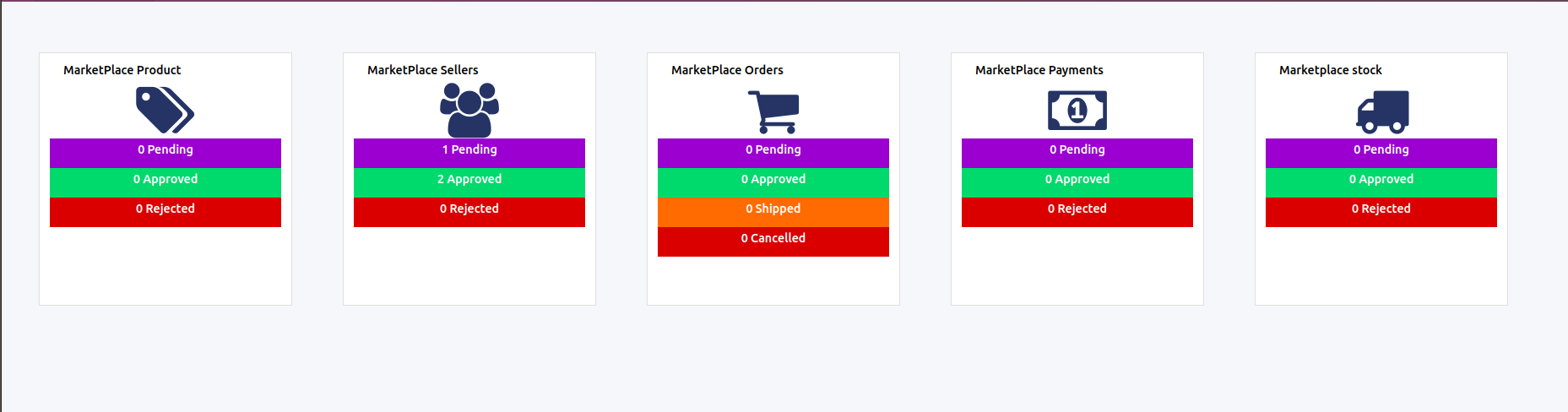Open pending stock purple bar
Screen dimensions: 1568x412
[x=1381, y=150]
